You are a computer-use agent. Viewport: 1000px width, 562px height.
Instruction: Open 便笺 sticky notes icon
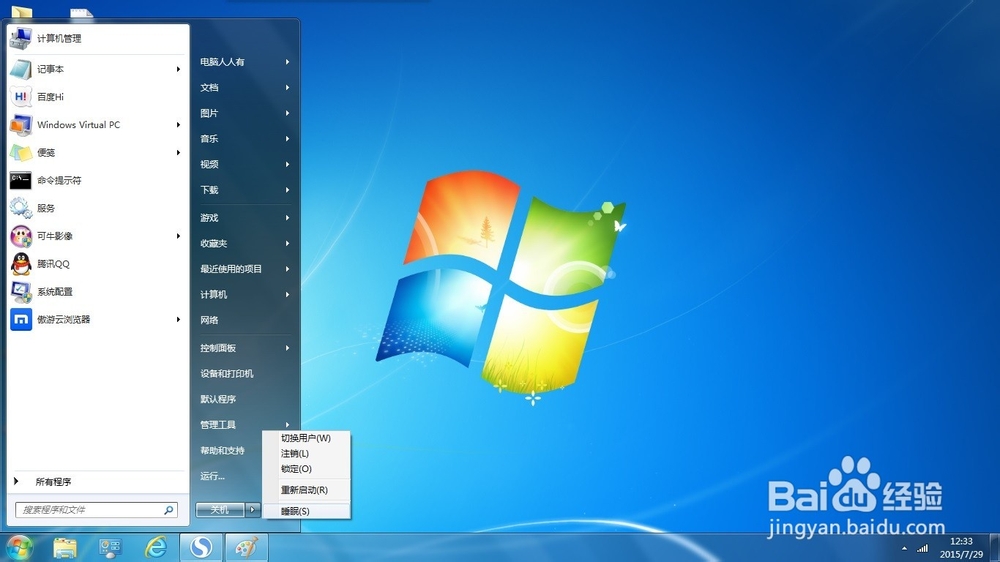pos(20,152)
